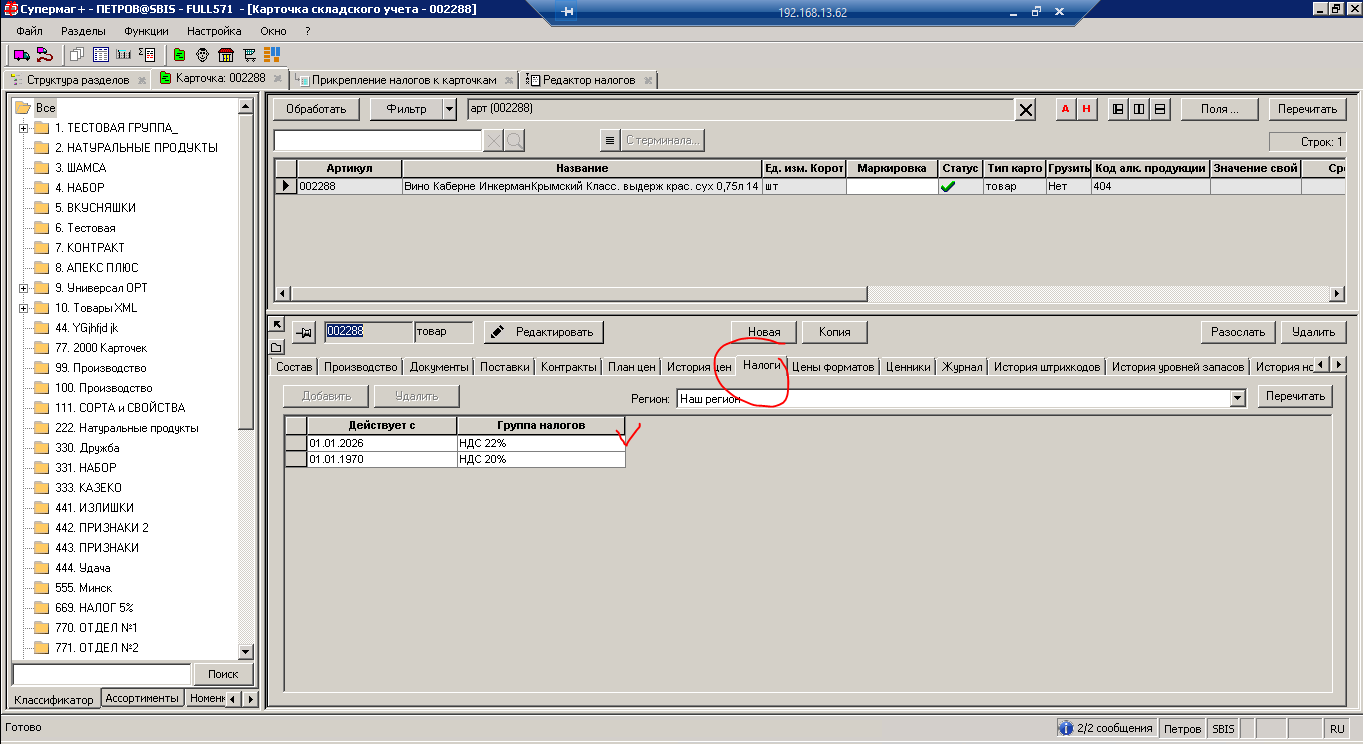Viewport: 1363px width, 744px height.
Task: Switch to the Документы tab
Action: (x=438, y=367)
